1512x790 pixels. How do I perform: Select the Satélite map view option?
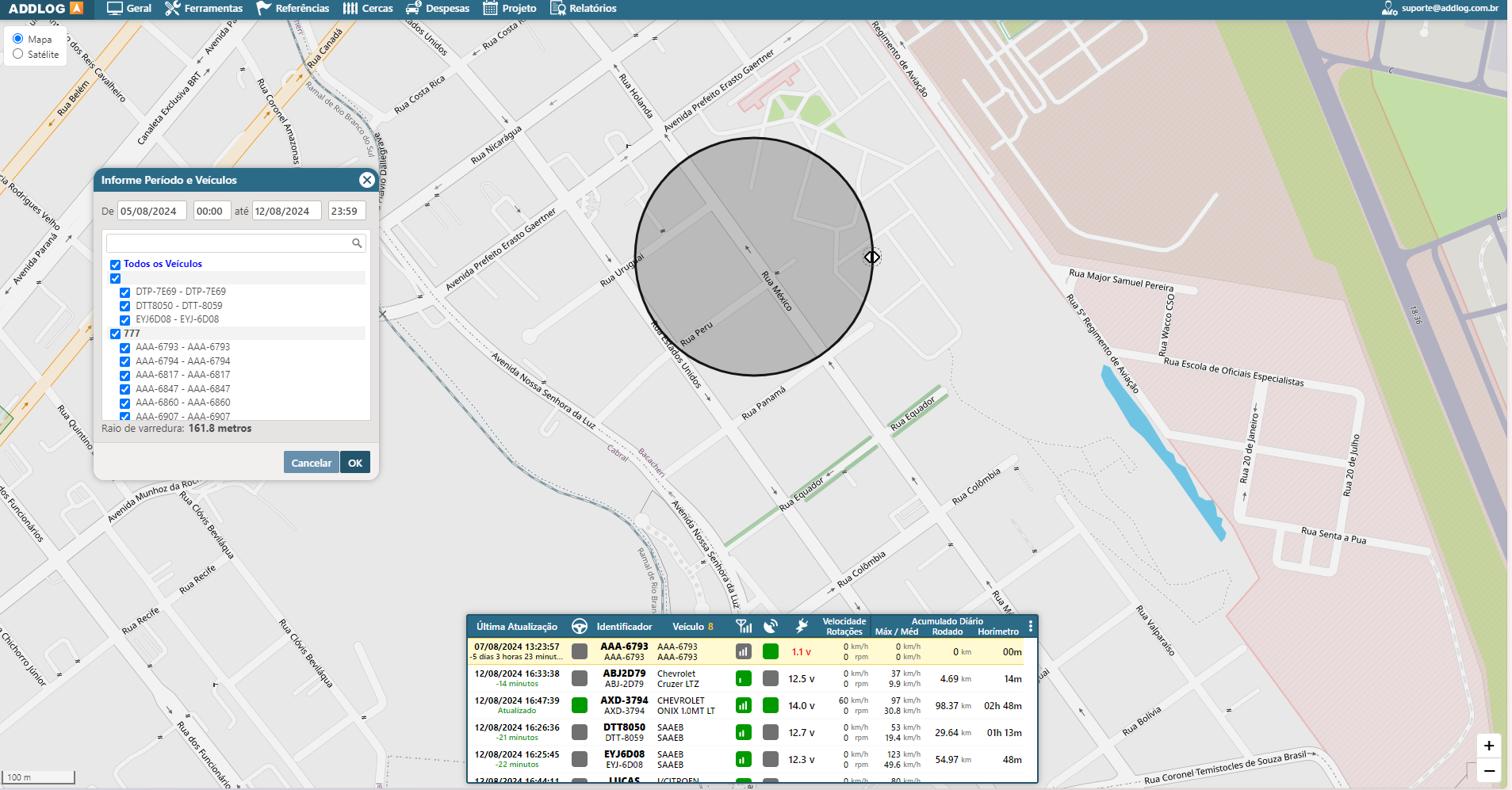[18, 55]
